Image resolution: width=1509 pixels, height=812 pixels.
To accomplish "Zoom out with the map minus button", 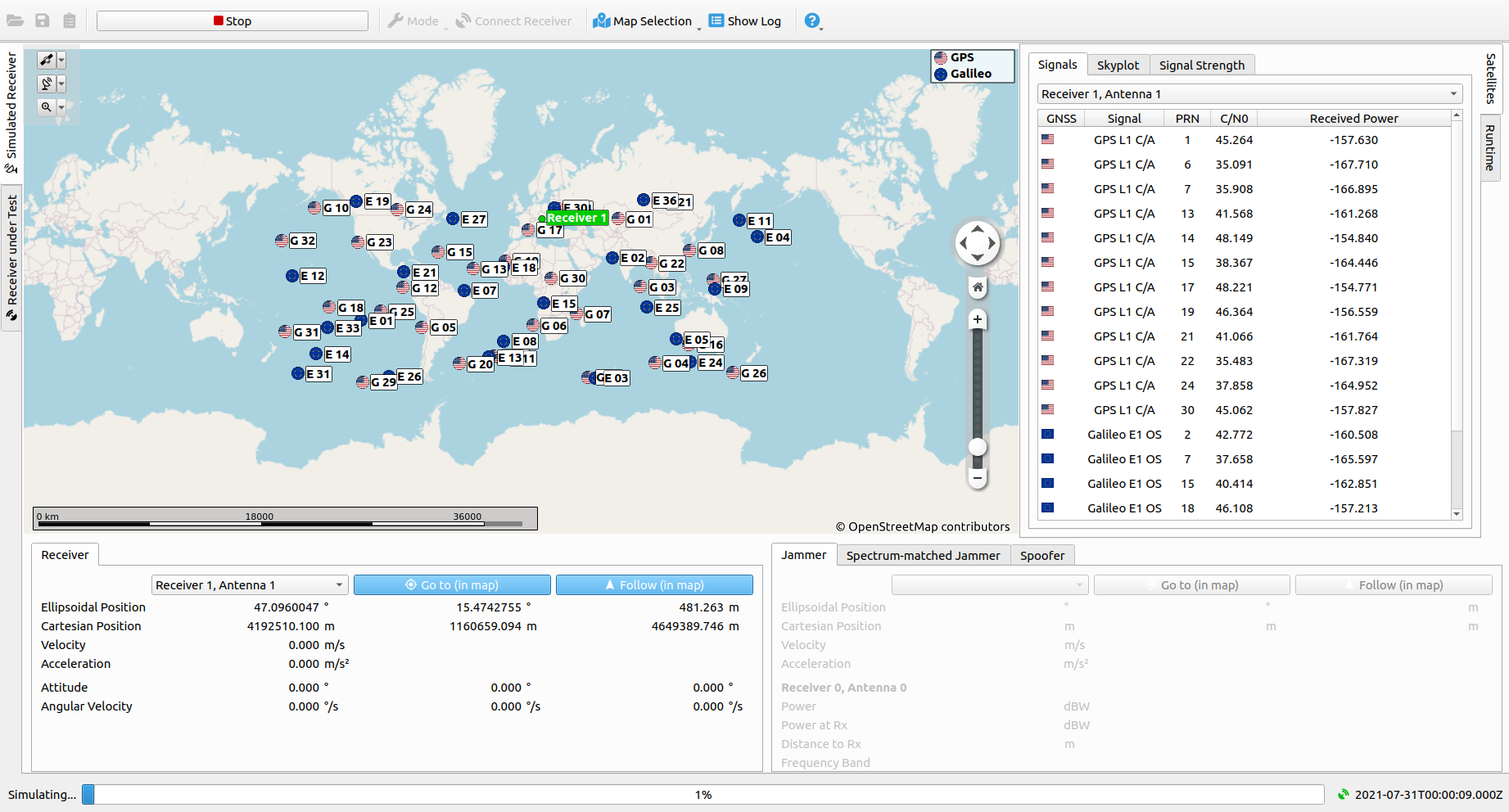I will [x=977, y=476].
